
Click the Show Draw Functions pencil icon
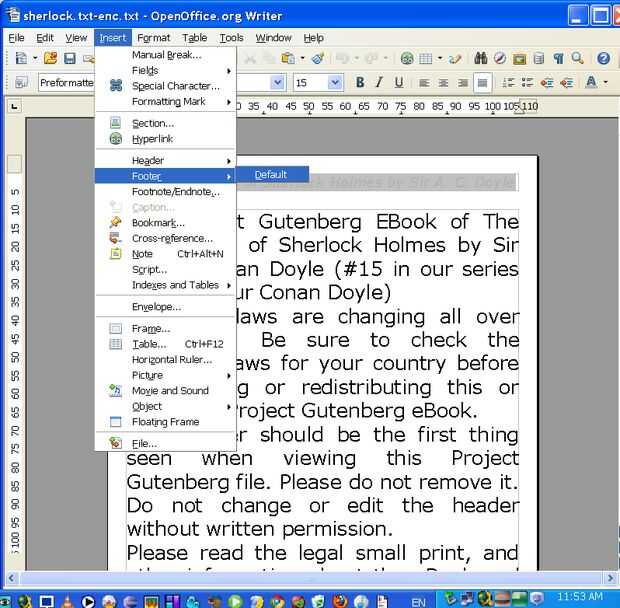point(456,59)
